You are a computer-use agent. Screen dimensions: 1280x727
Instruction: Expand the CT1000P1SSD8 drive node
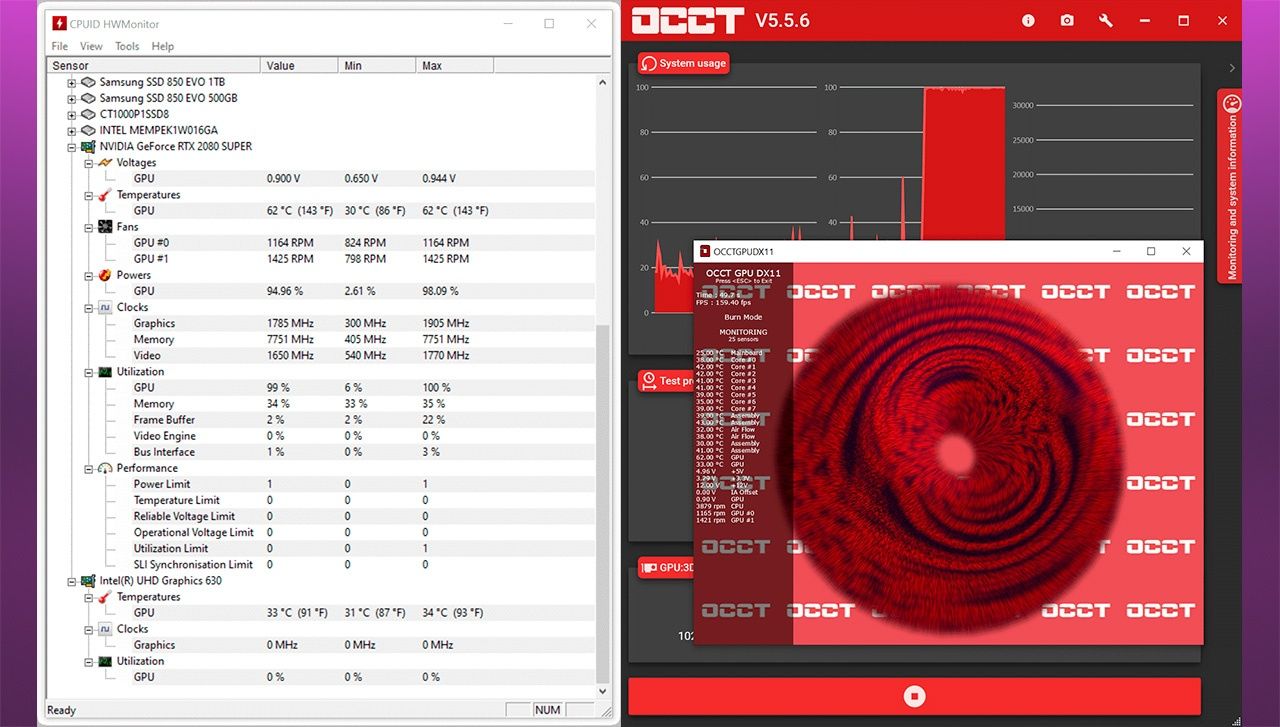(x=71, y=114)
